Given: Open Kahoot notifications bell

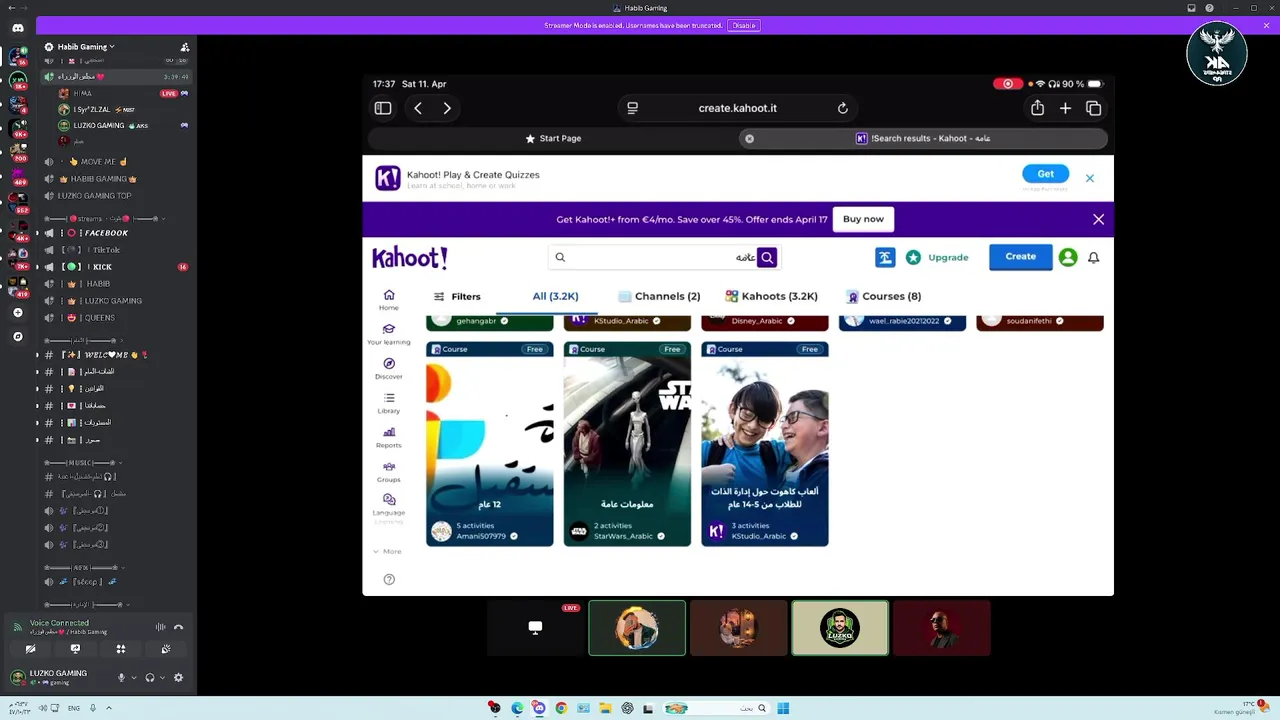Looking at the screenshot, I should (1093, 257).
